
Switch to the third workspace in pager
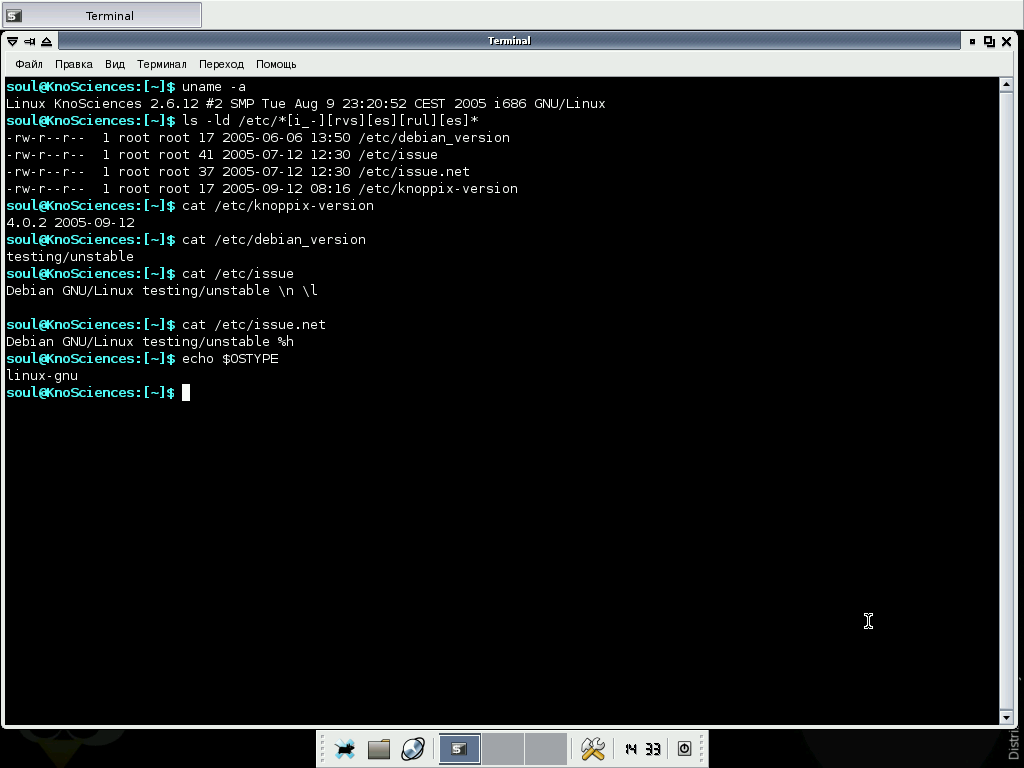[x=546, y=748]
